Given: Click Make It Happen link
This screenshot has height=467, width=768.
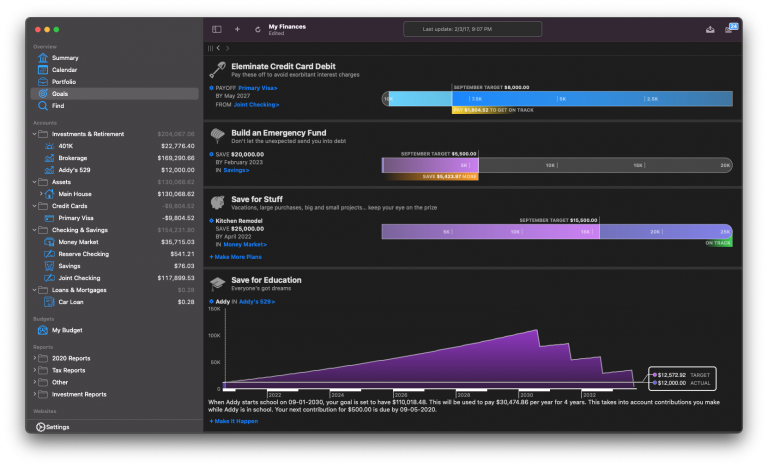Looking at the screenshot, I should click(234, 421).
